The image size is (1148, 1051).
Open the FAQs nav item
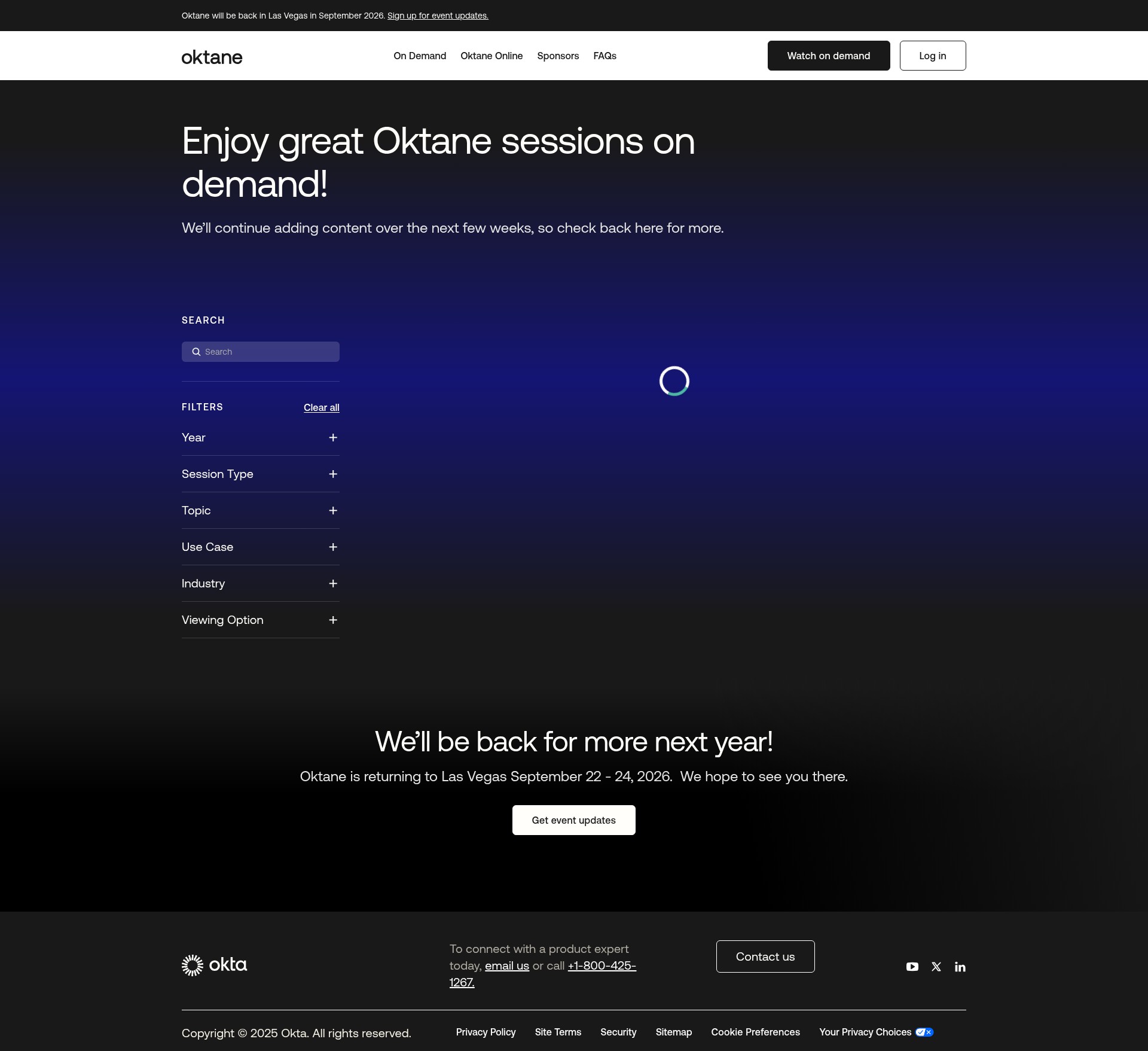pyautogui.click(x=604, y=56)
